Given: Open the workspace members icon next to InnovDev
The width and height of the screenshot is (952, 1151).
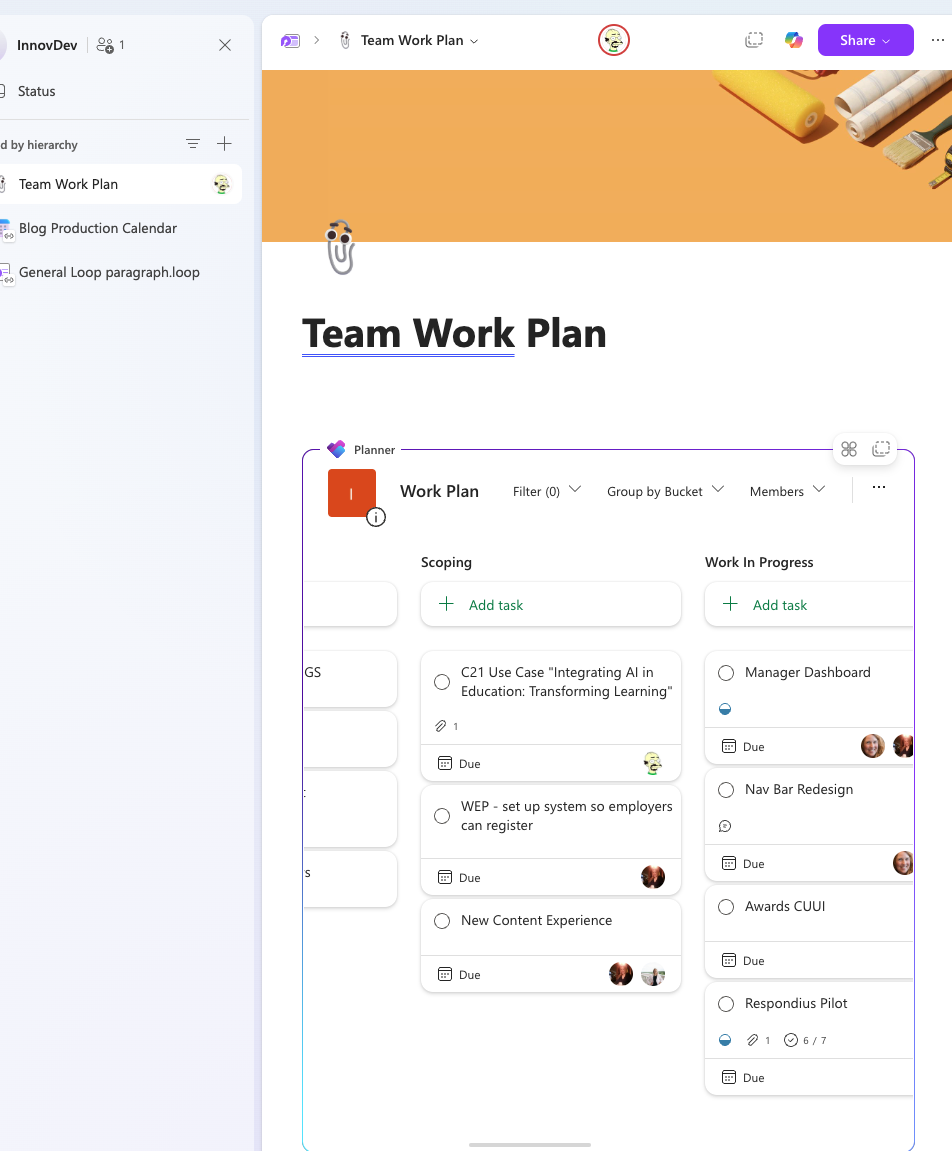Looking at the screenshot, I should click(105, 45).
